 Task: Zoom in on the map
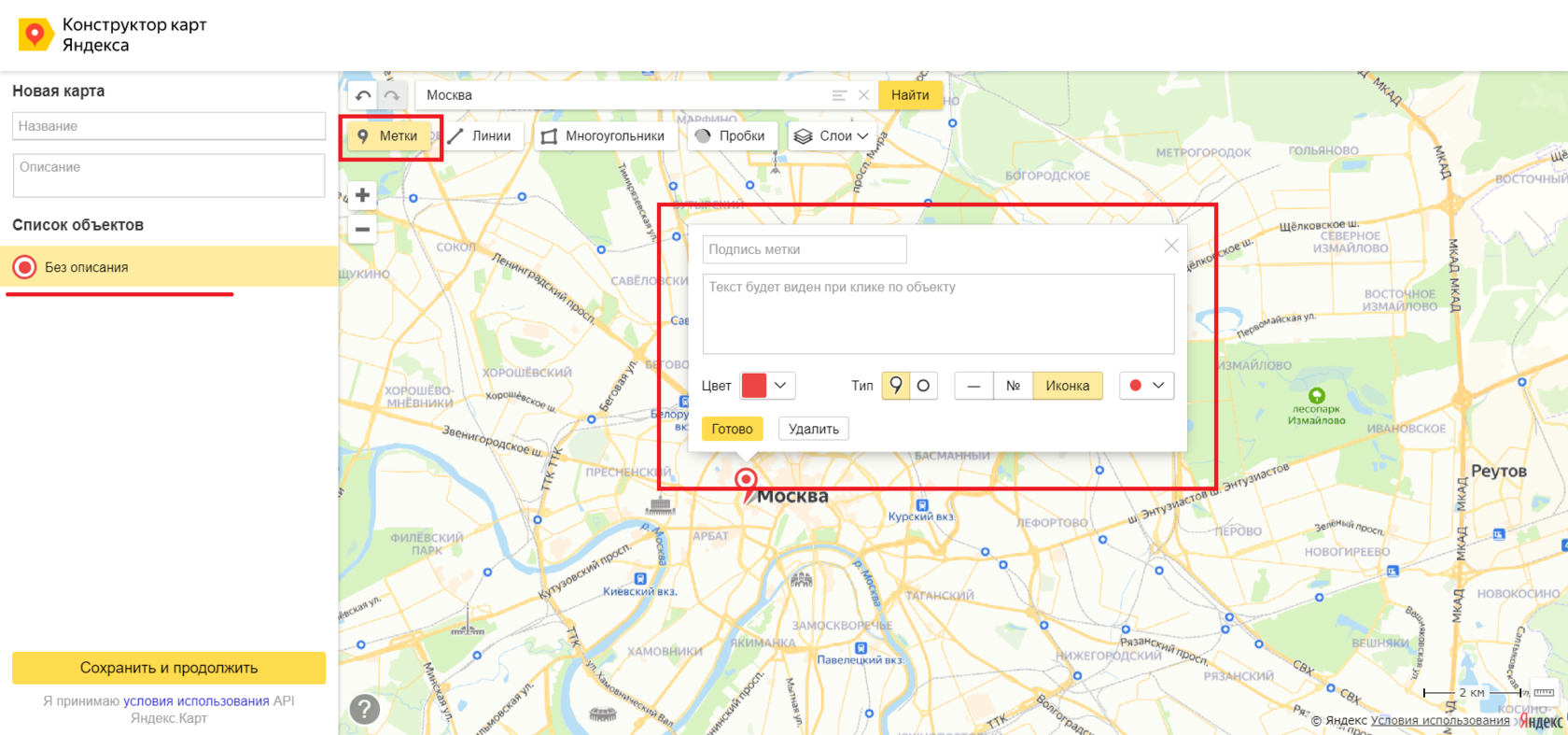pyautogui.click(x=362, y=195)
